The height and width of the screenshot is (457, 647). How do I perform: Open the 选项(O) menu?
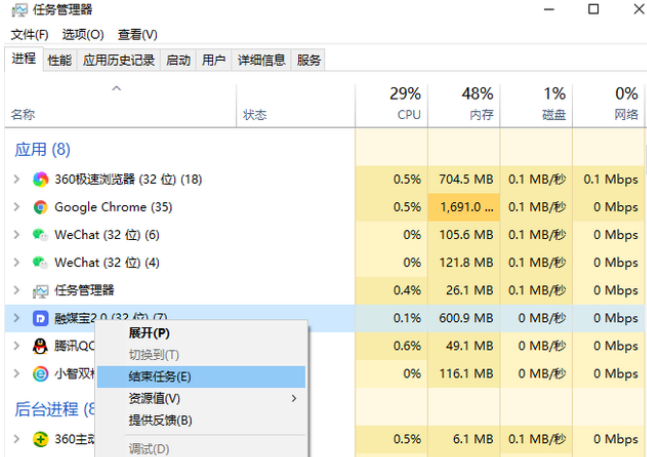tap(83, 35)
